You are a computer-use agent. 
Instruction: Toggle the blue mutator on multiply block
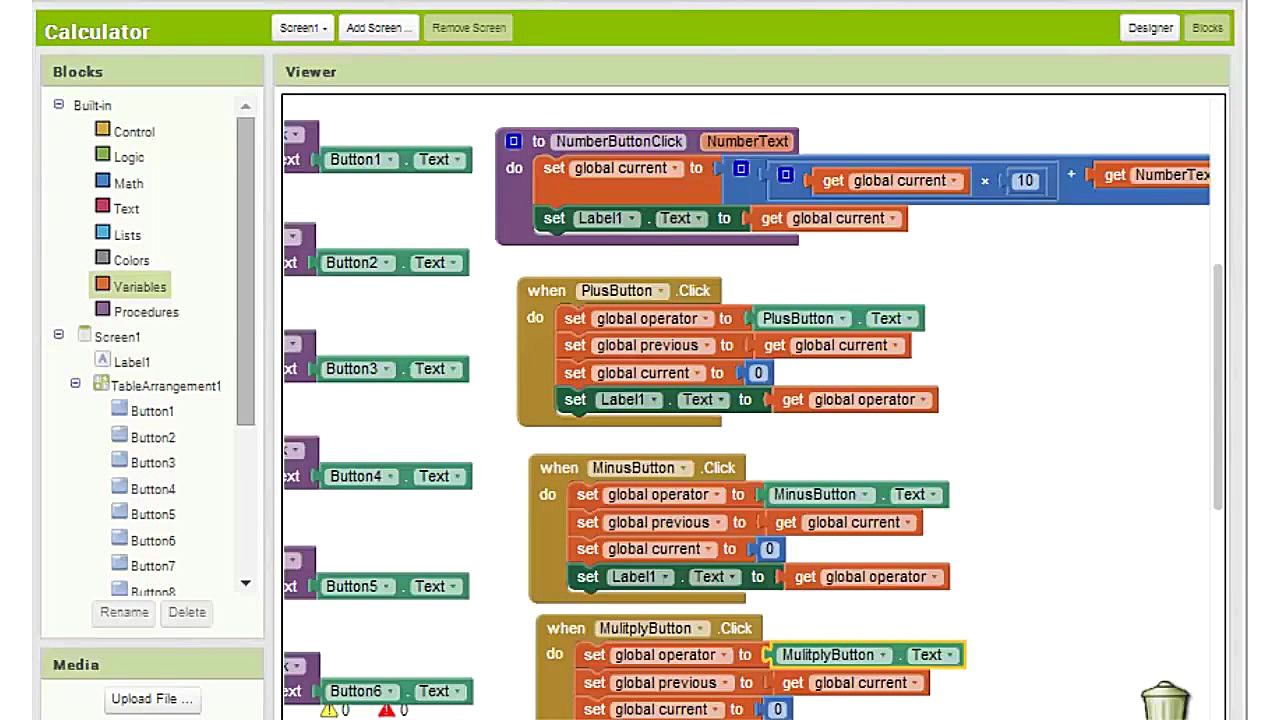pyautogui.click(x=785, y=176)
